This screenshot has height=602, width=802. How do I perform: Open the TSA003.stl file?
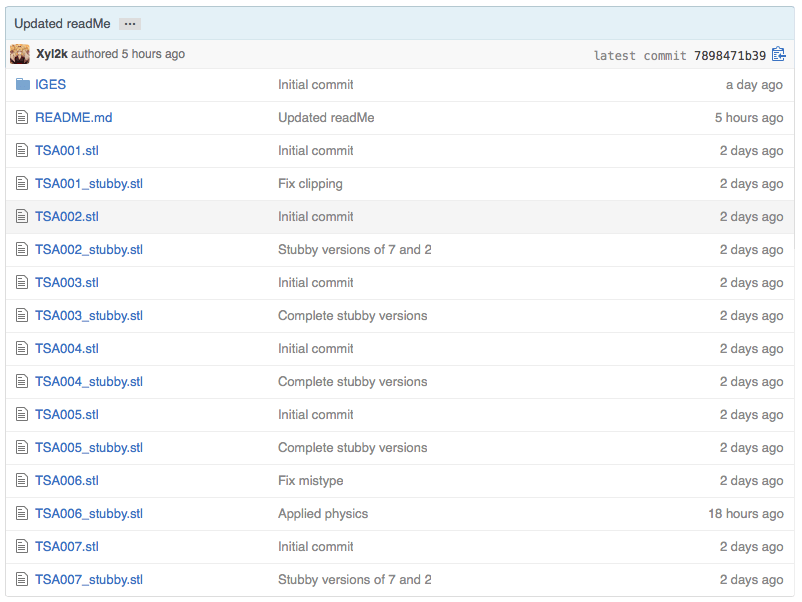66,283
